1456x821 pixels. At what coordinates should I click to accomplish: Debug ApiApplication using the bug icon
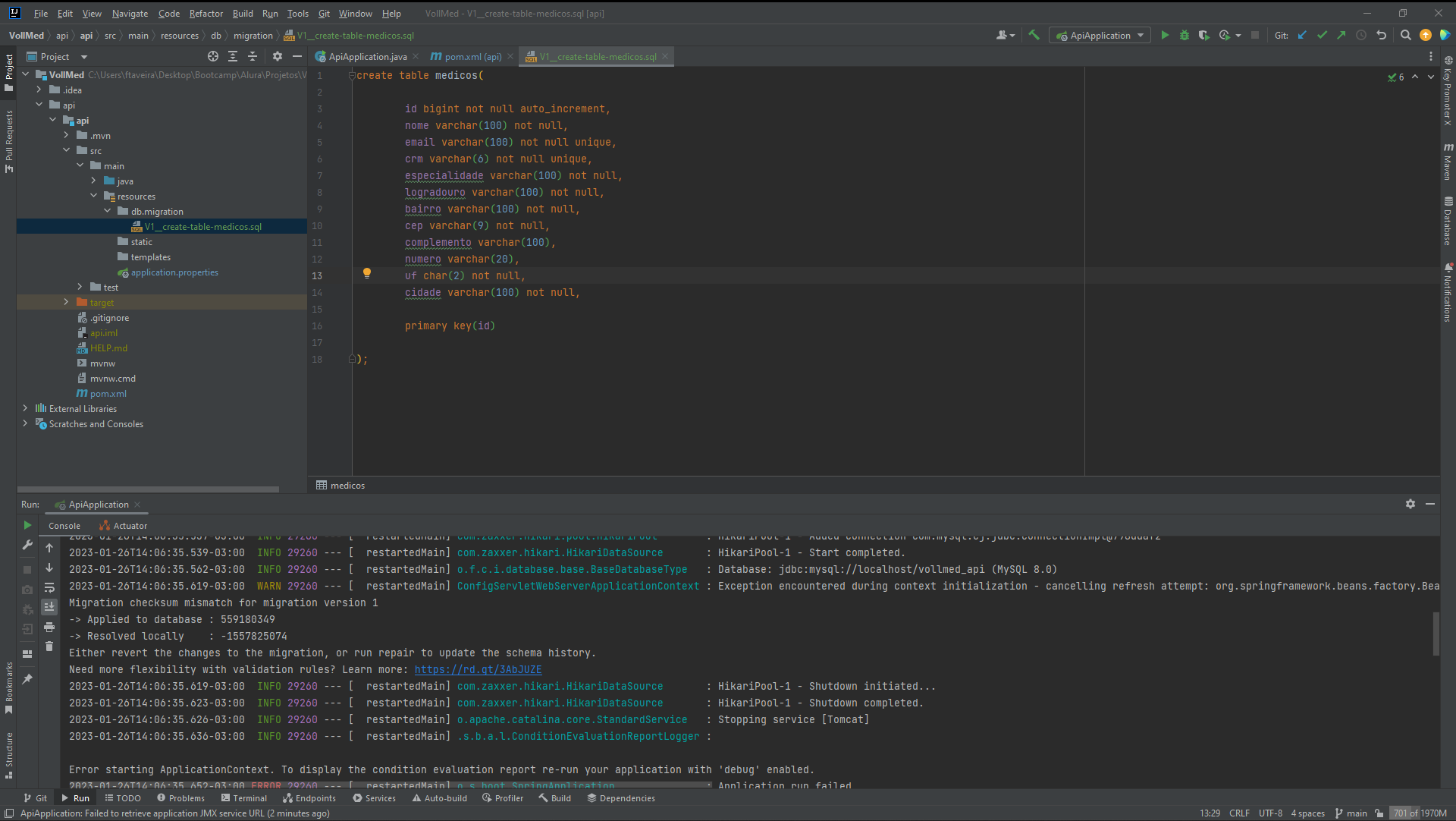1185,35
